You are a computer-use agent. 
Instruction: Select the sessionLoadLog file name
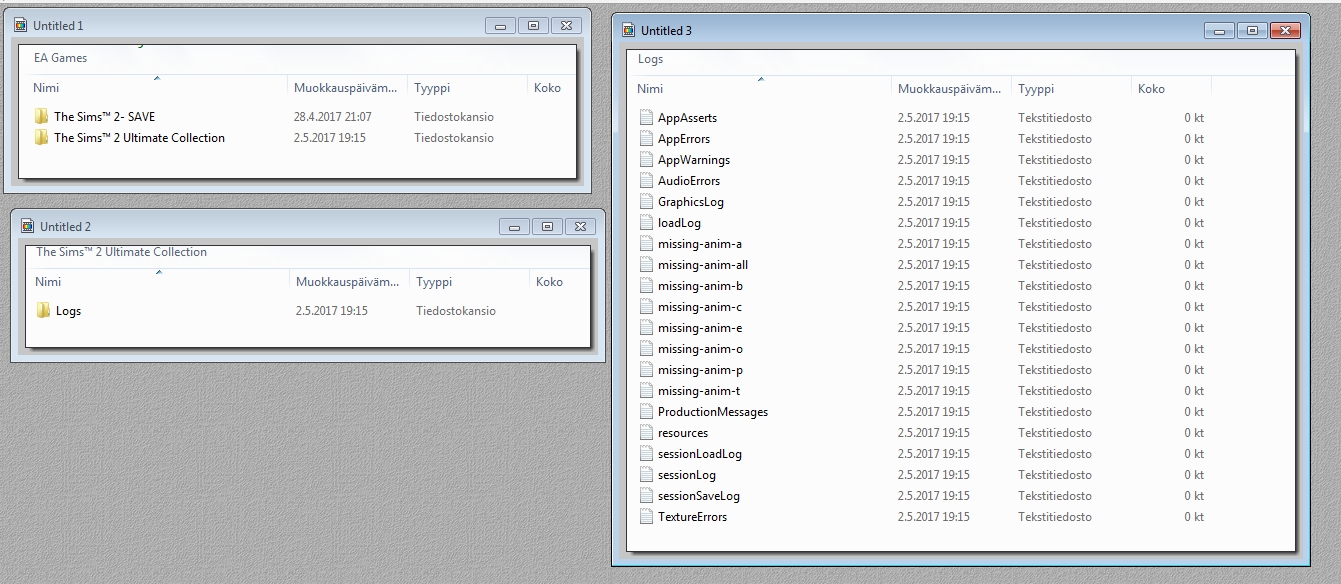pyautogui.click(x=699, y=454)
